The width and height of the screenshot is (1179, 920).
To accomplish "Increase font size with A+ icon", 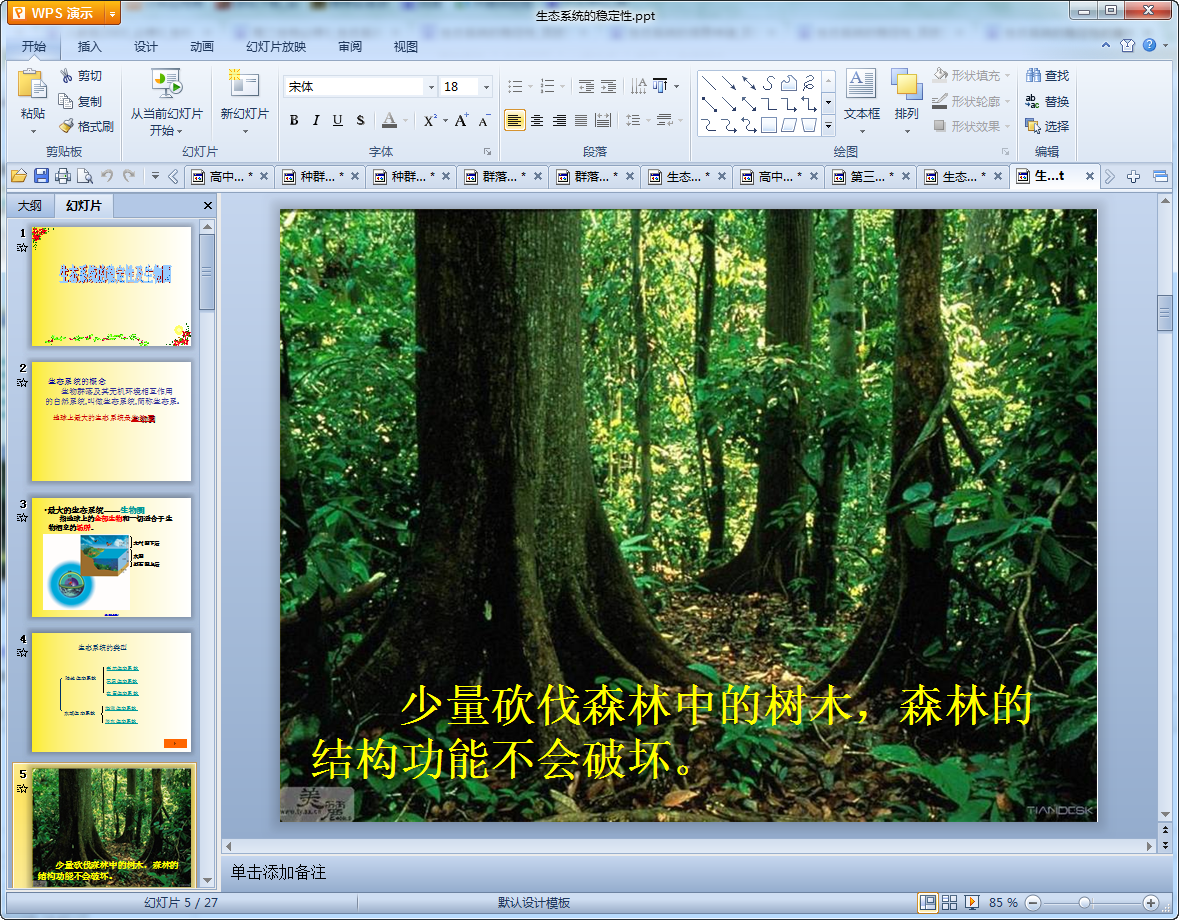I will pyautogui.click(x=461, y=120).
